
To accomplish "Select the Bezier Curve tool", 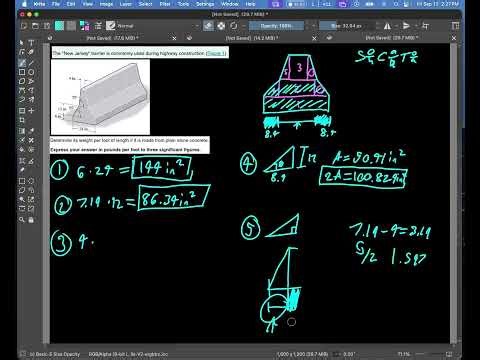I will [22, 90].
